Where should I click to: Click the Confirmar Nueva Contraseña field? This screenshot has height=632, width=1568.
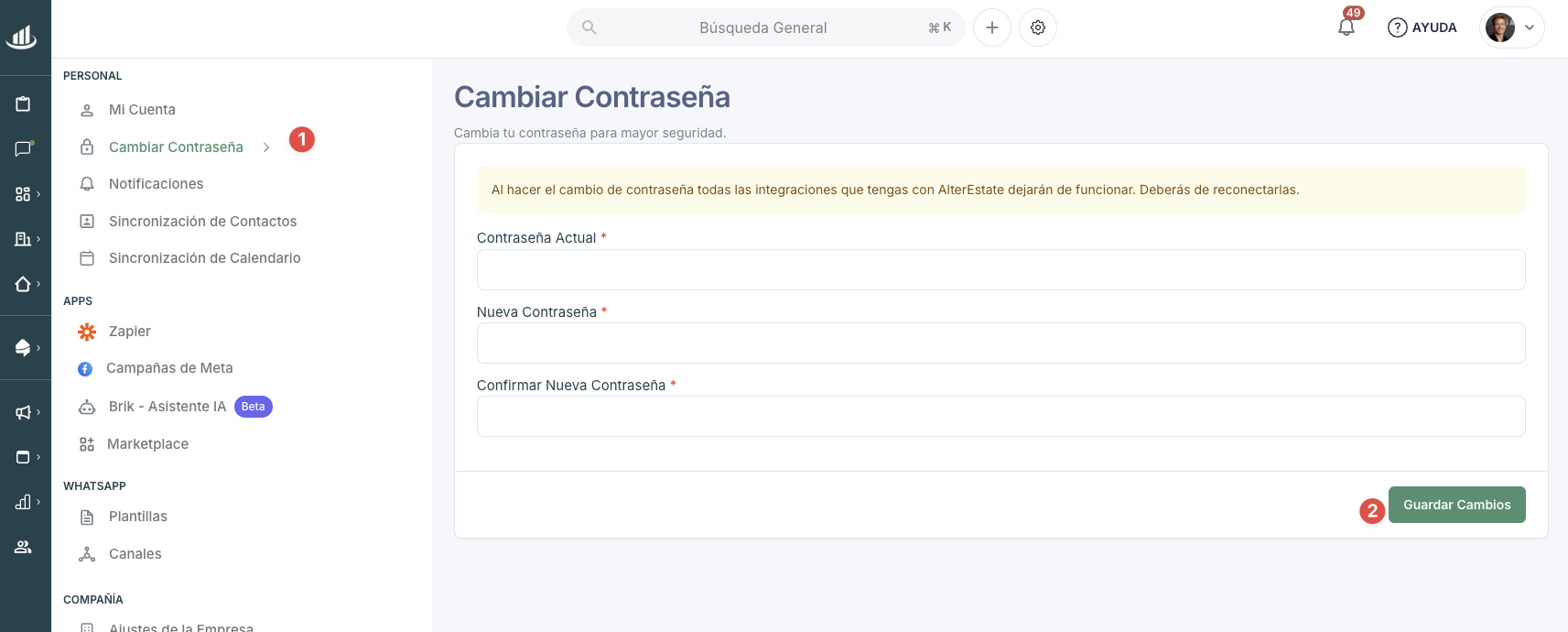(x=1000, y=417)
